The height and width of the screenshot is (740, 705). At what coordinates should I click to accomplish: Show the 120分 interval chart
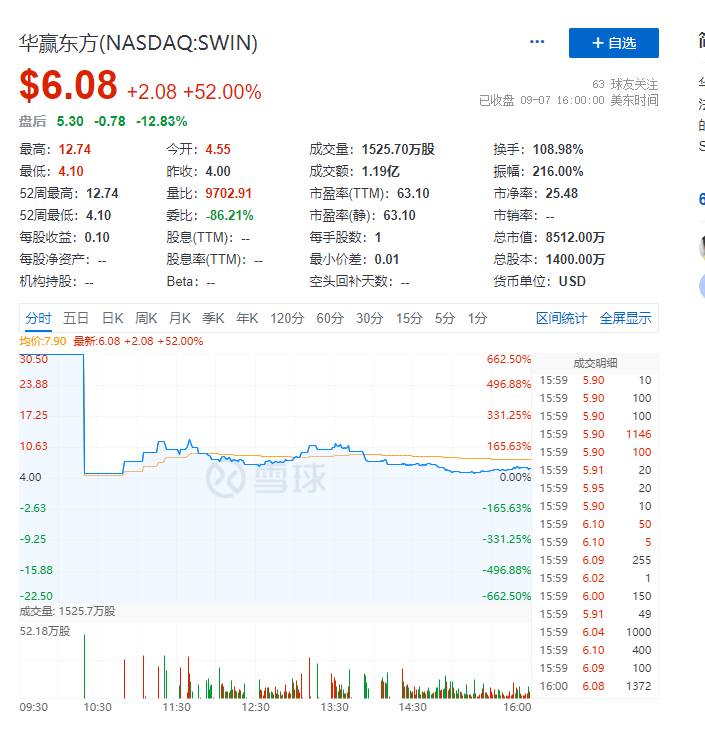287,319
